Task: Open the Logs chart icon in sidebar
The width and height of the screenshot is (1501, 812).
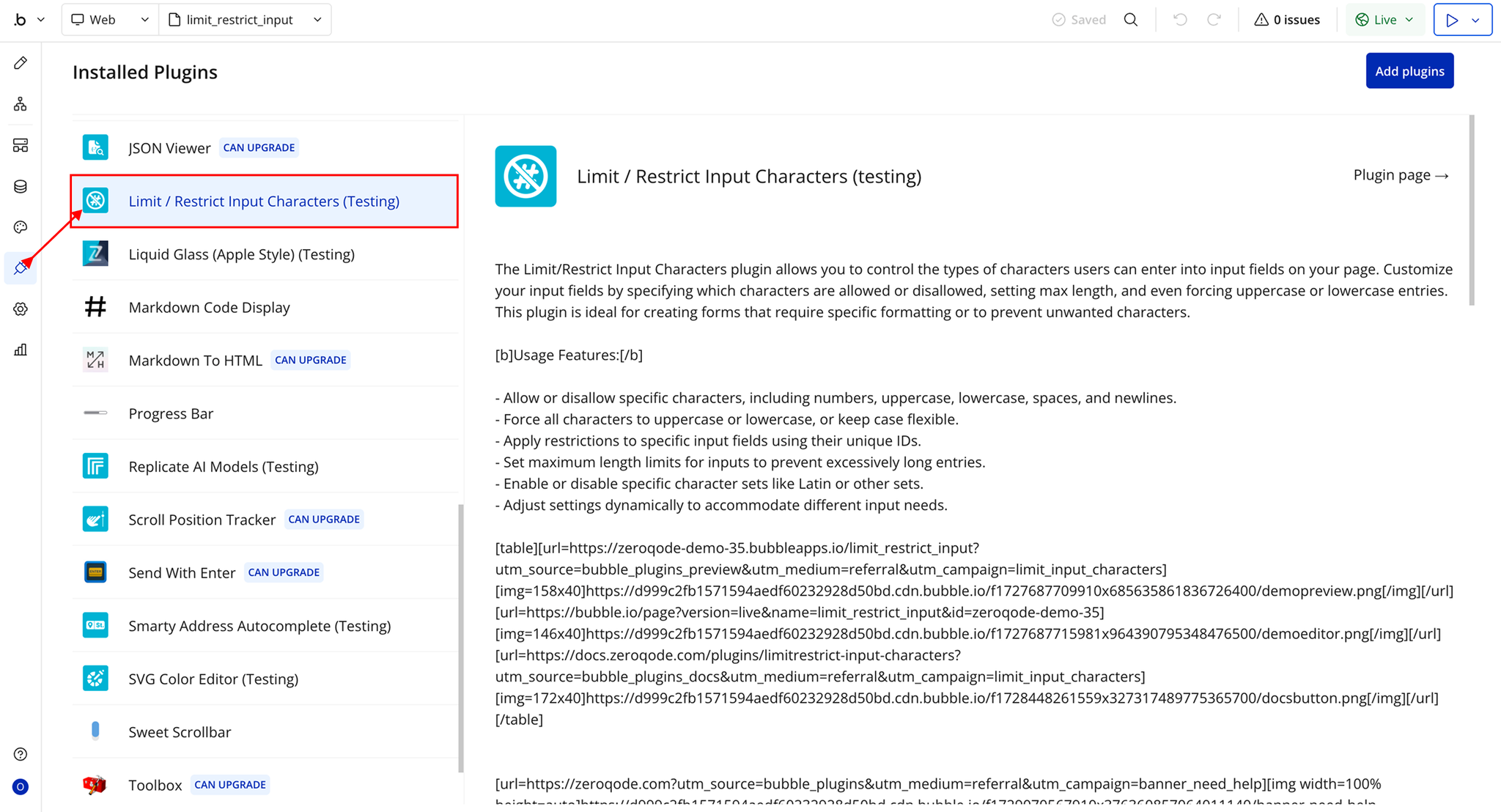Action: (x=21, y=350)
